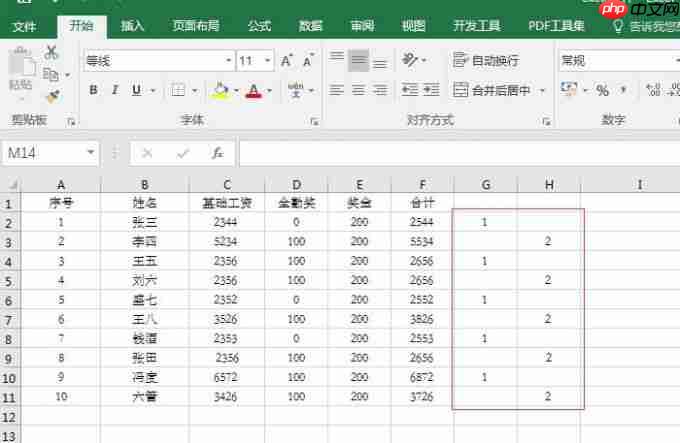Image resolution: width=680 pixels, height=443 pixels.
Task: Switch to 公式 Formulas tab
Action: [259, 26]
